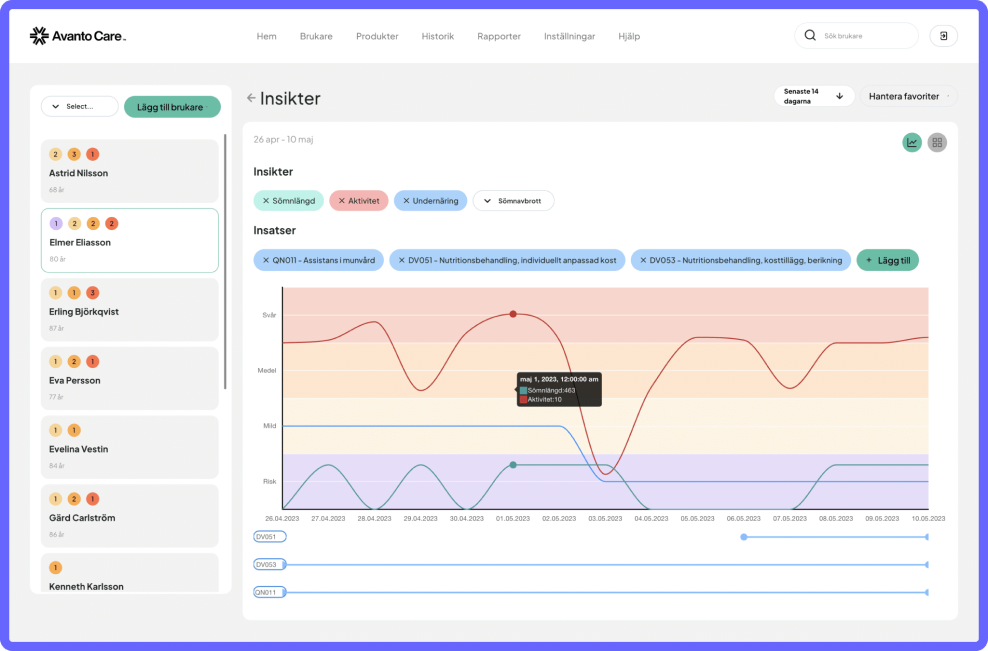The image size is (988, 651).
Task: Click the logout icon in header
Action: [943, 36]
